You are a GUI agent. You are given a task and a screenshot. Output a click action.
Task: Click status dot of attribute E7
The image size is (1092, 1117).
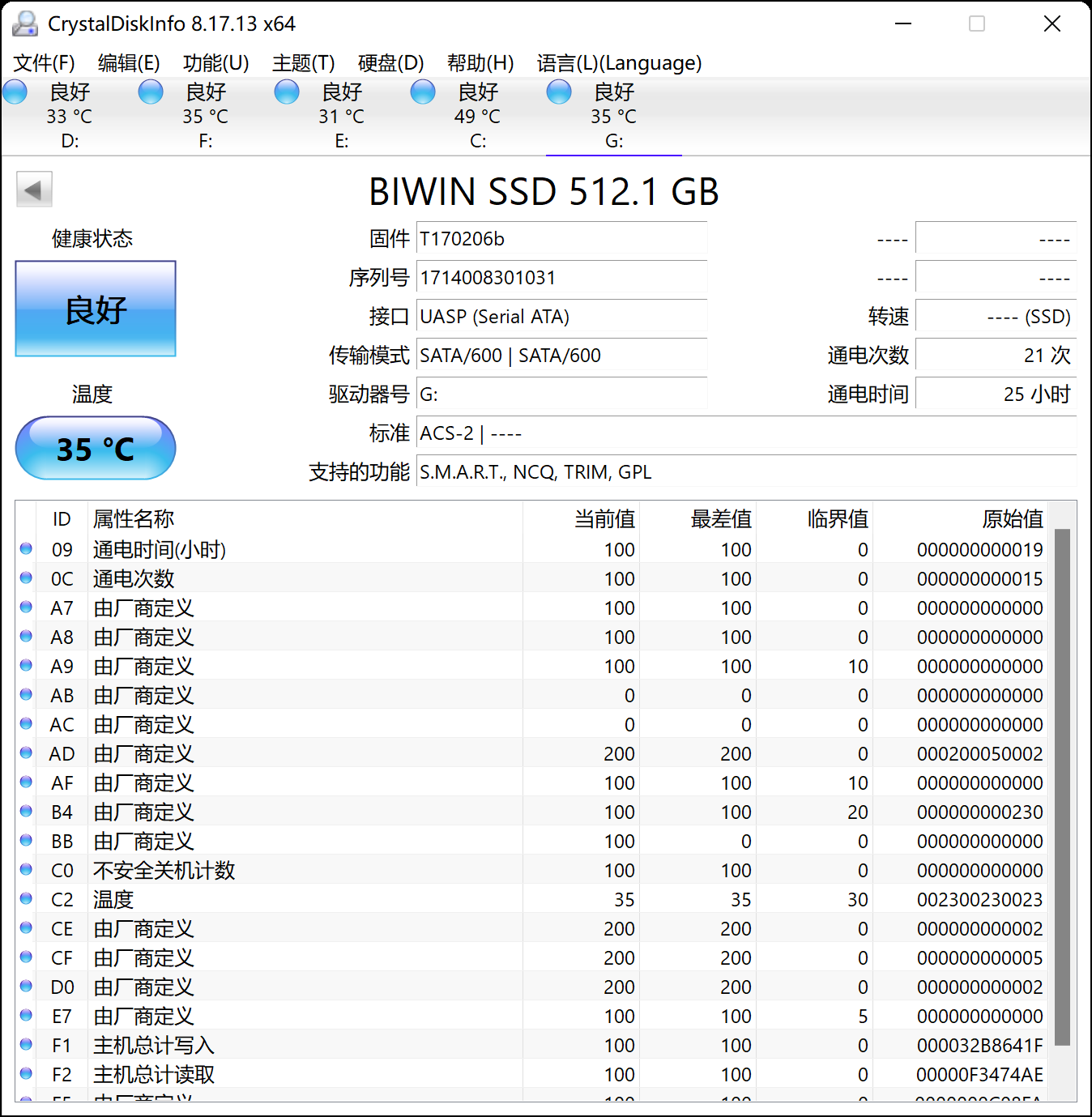[26, 1015]
